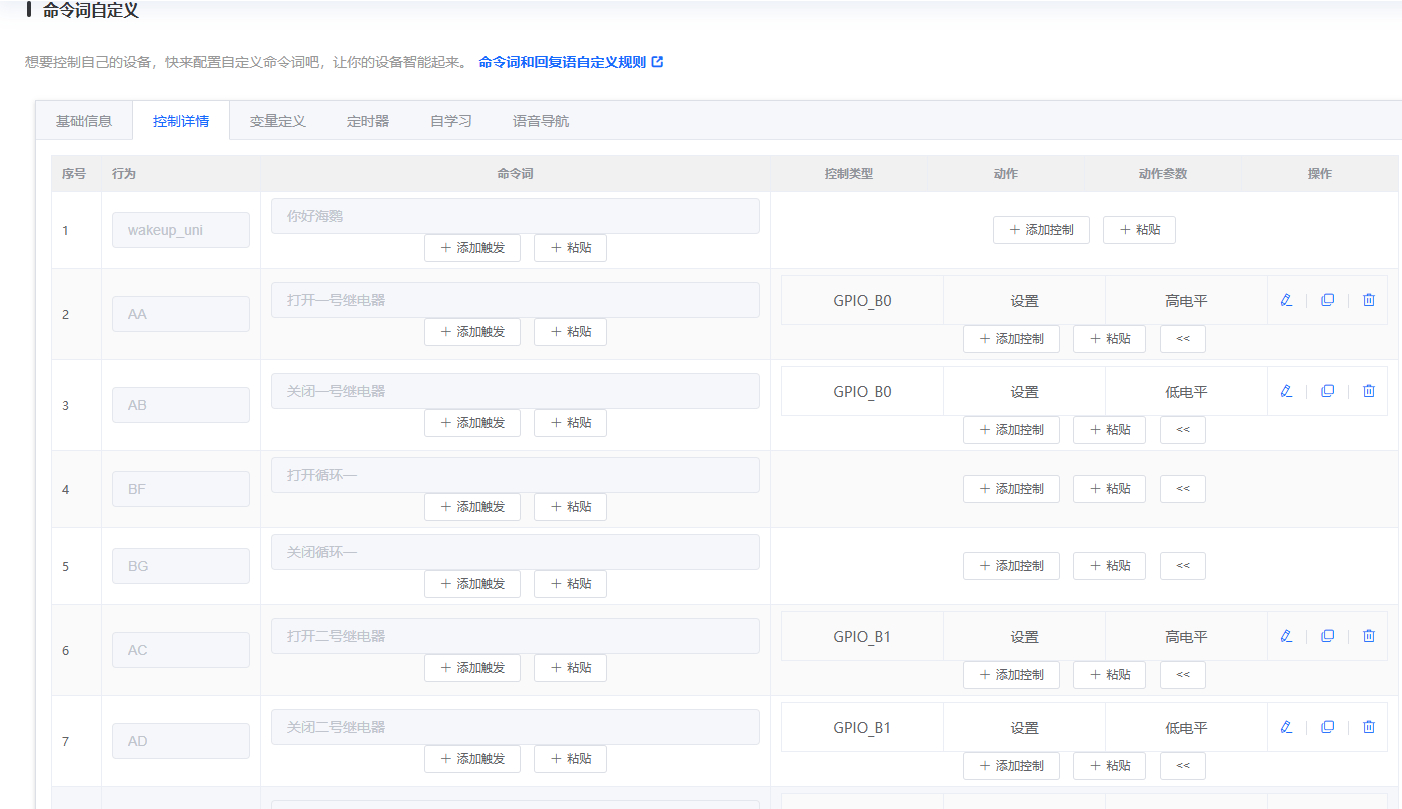
Task: Edit the GPIO_B0 high-level action in row 2
Action: 1286,299
